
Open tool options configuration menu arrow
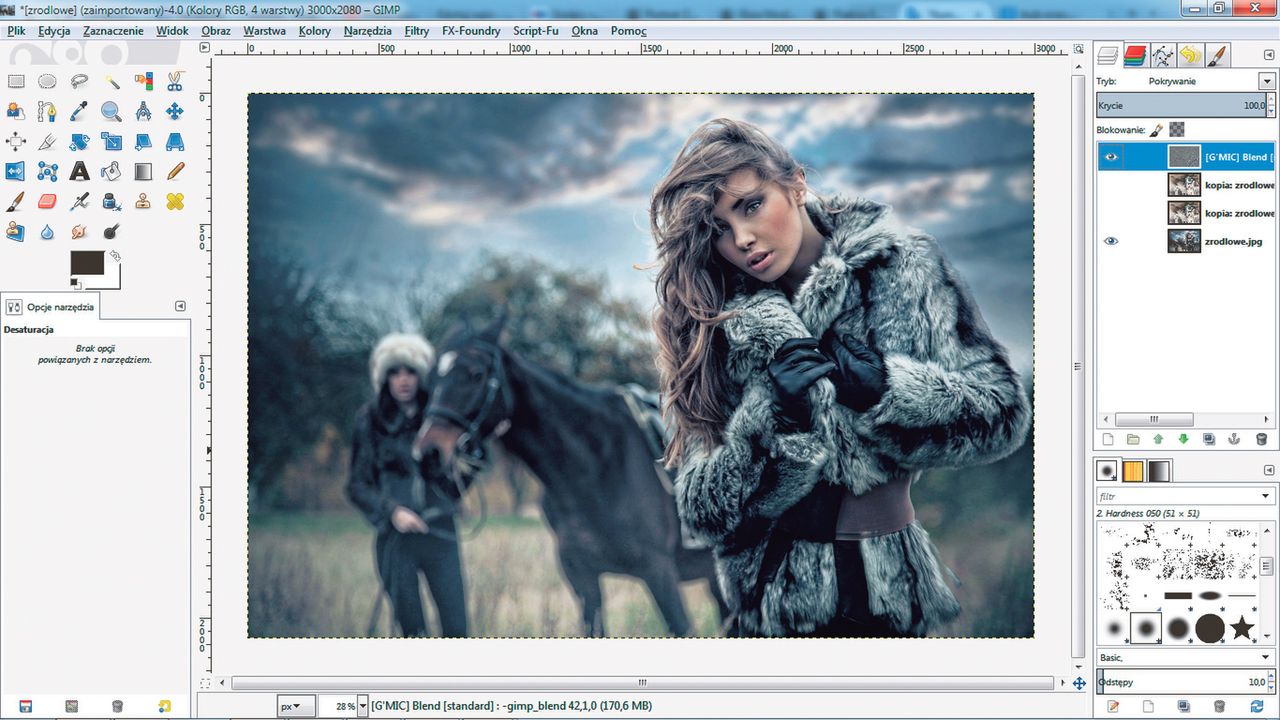coord(180,306)
